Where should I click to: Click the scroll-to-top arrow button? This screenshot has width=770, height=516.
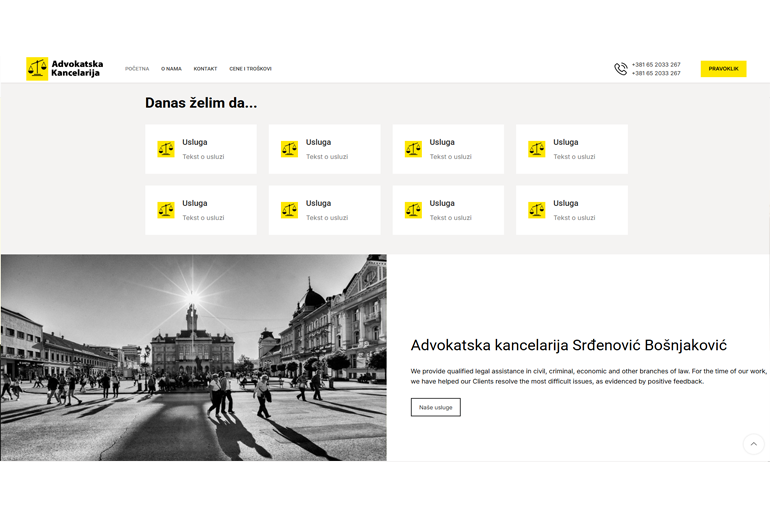click(753, 444)
